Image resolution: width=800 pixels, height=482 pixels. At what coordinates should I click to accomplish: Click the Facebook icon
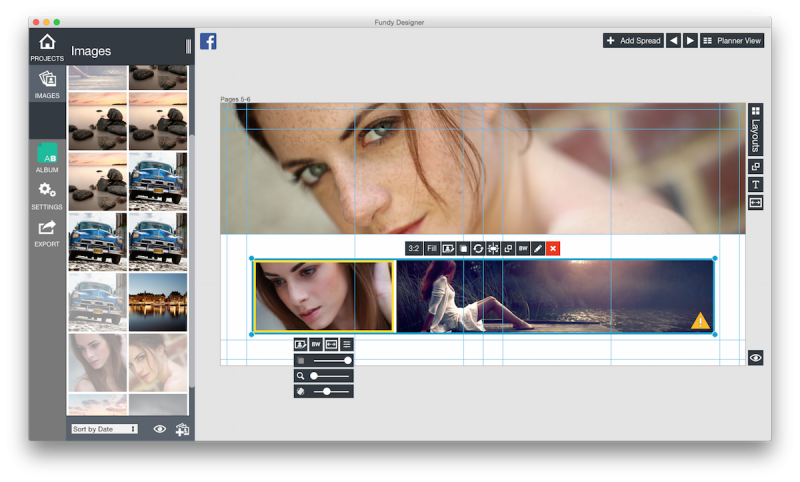tap(208, 41)
